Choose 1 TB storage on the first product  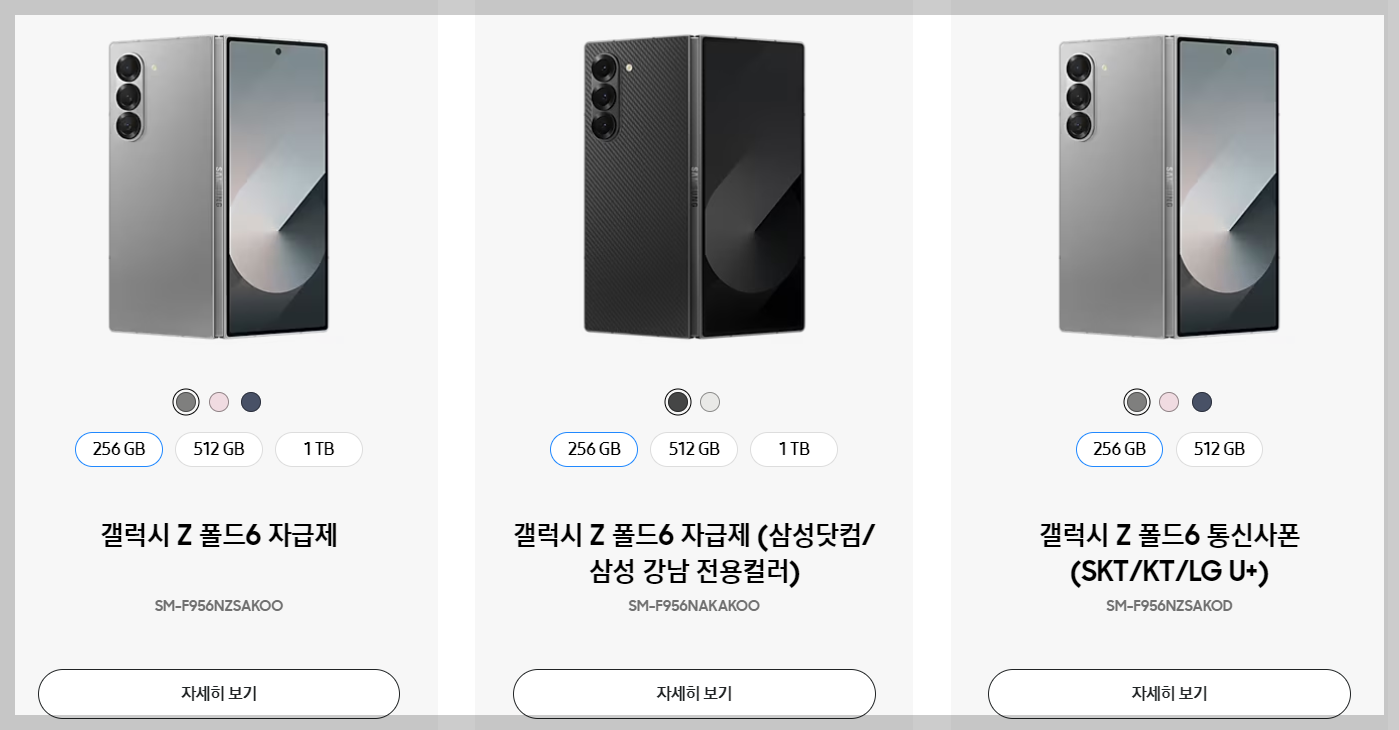click(318, 449)
